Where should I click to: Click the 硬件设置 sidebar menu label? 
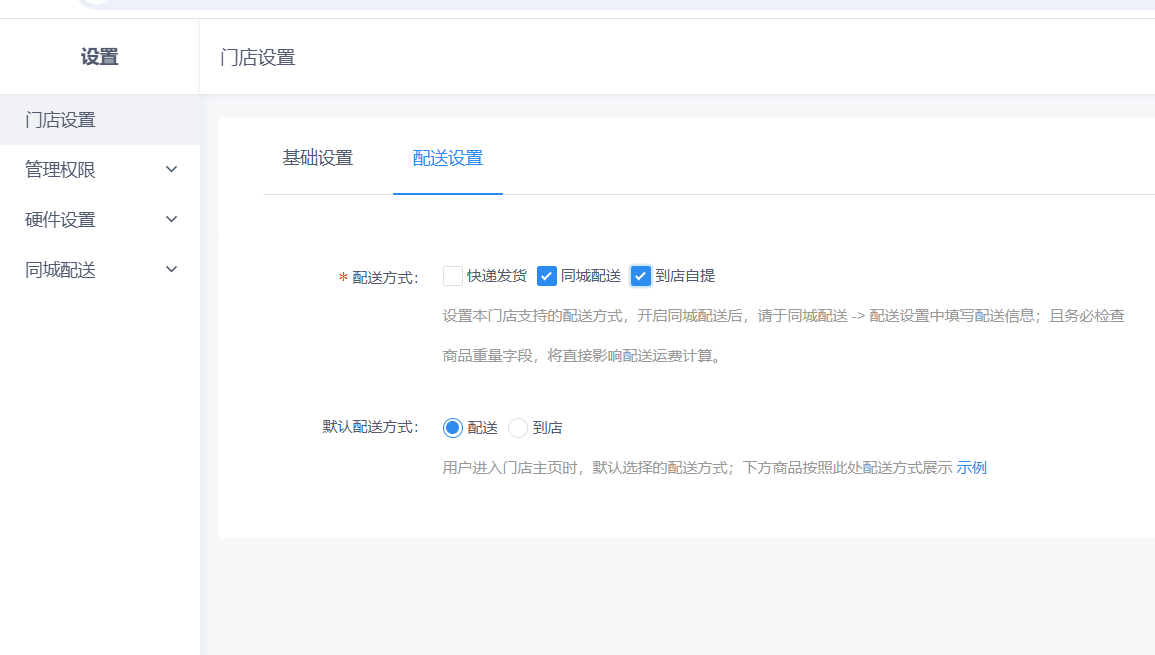(x=60, y=220)
